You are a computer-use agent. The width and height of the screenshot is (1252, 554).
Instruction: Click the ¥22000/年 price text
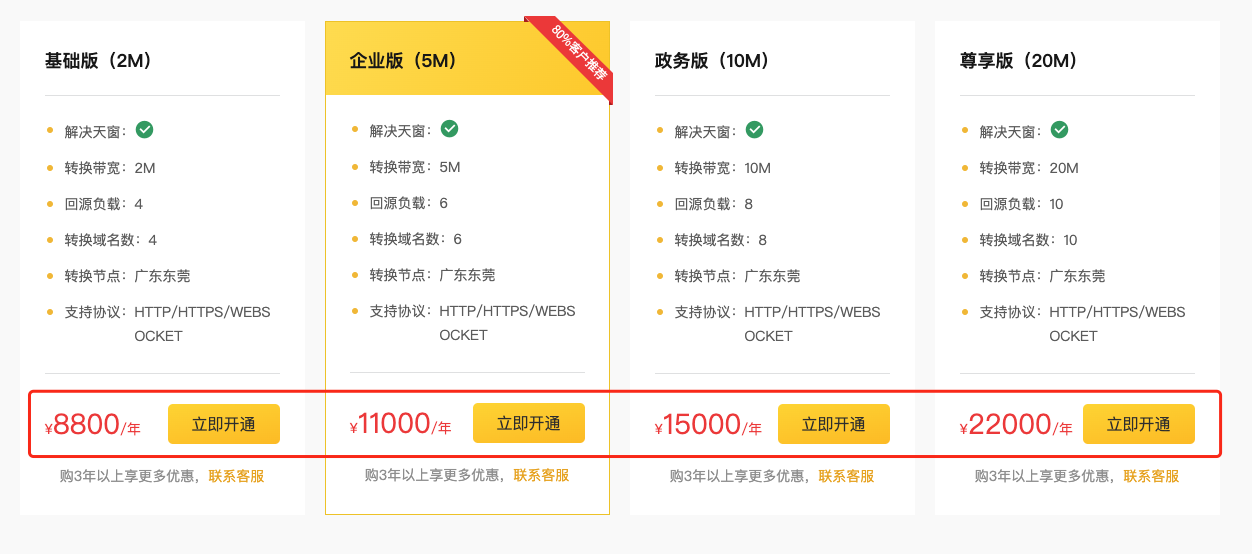coord(1015,426)
